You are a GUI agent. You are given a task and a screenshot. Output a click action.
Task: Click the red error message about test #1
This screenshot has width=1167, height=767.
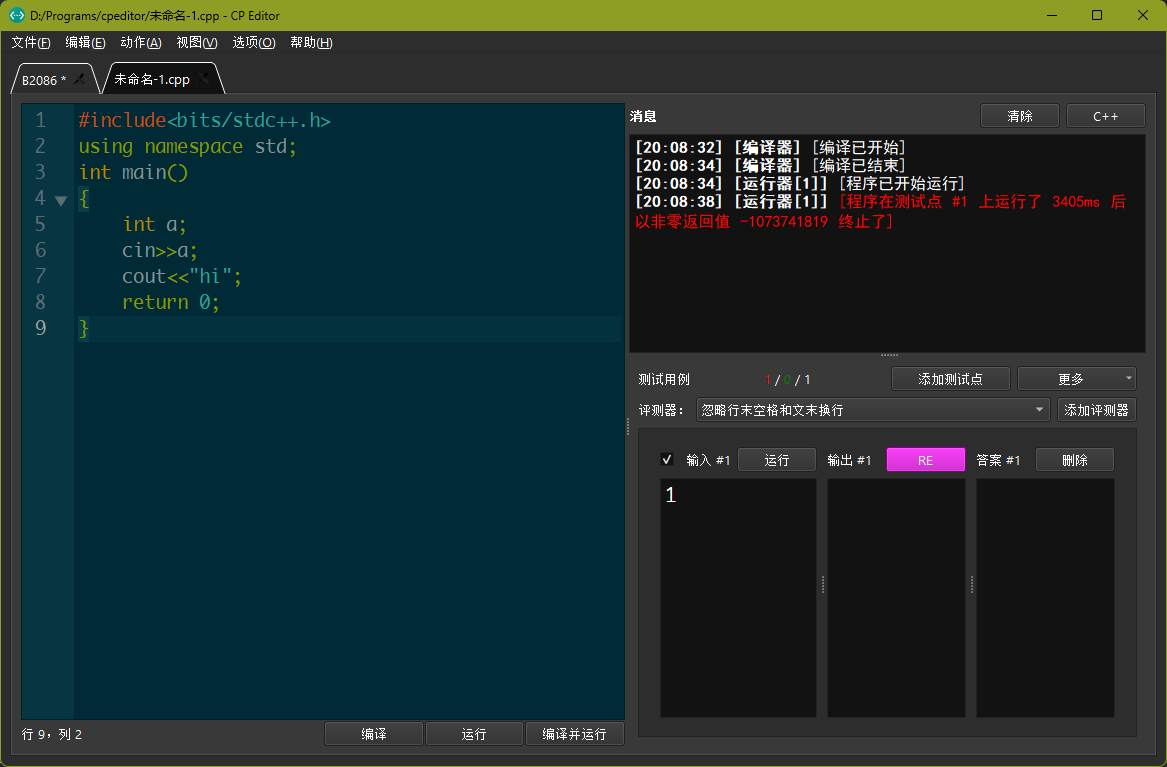880,211
